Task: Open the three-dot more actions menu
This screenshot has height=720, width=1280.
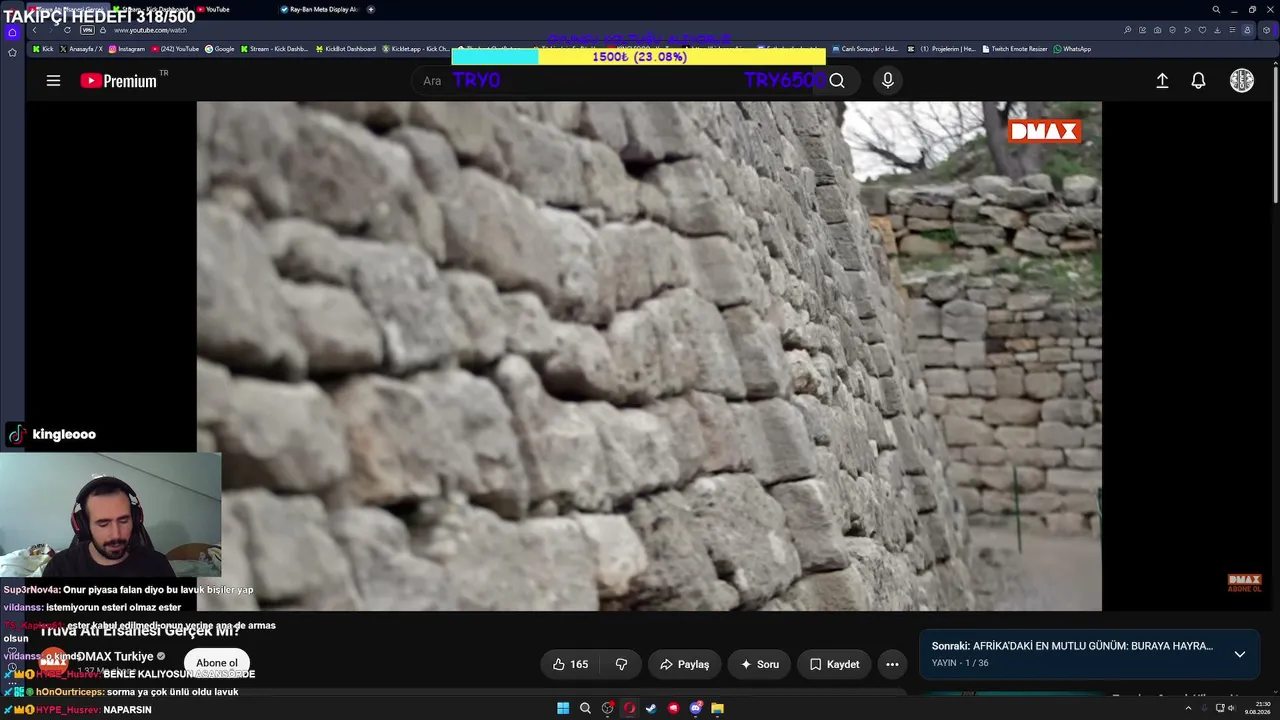Action: pos(892,664)
